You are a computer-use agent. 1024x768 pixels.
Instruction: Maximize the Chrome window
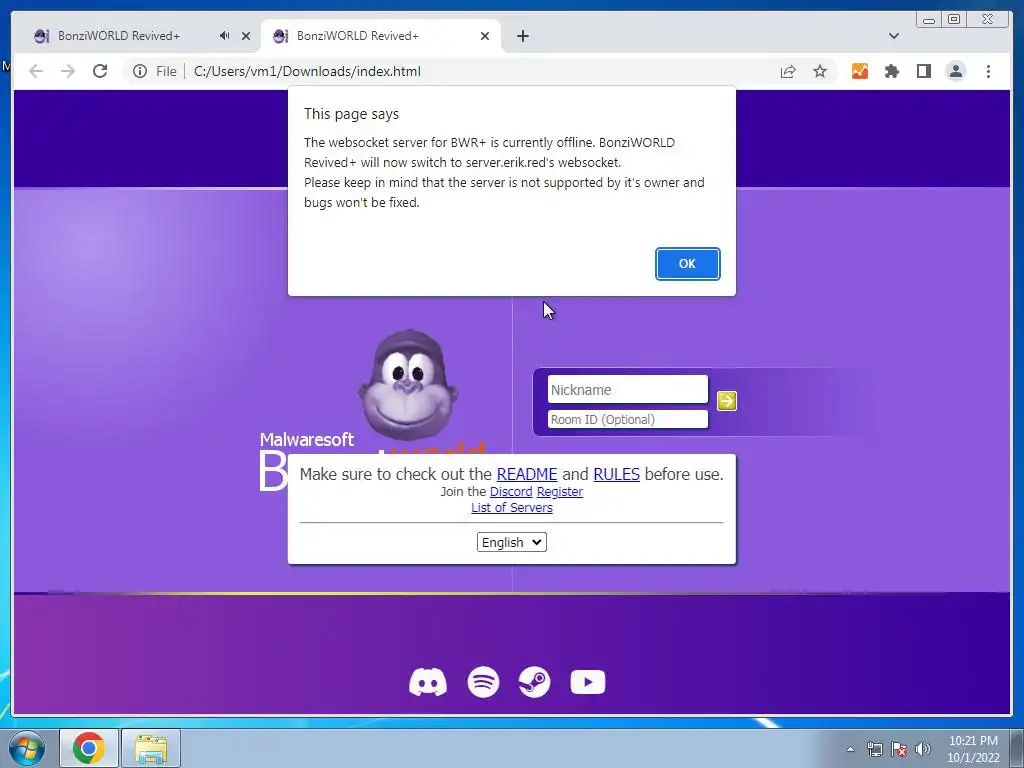click(x=953, y=19)
